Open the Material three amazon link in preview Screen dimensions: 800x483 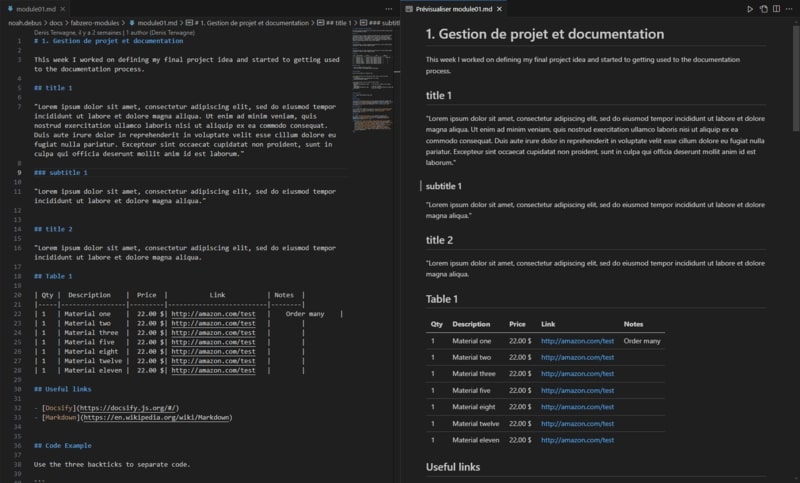tap(577, 374)
